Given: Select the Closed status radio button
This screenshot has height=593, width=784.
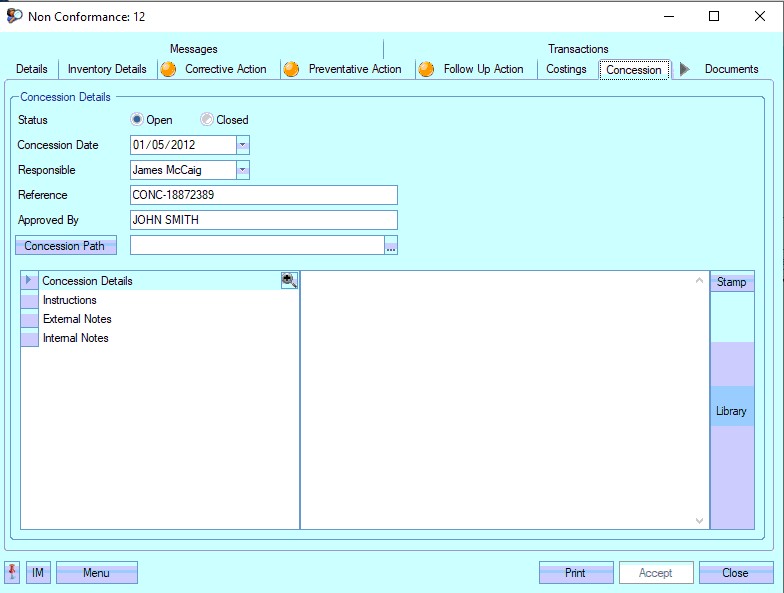Looking at the screenshot, I should coord(207,120).
